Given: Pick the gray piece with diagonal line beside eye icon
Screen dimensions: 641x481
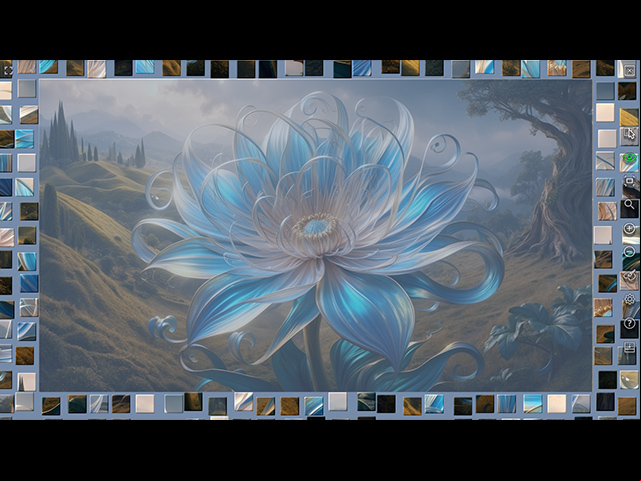Looking at the screenshot, I should [605, 161].
